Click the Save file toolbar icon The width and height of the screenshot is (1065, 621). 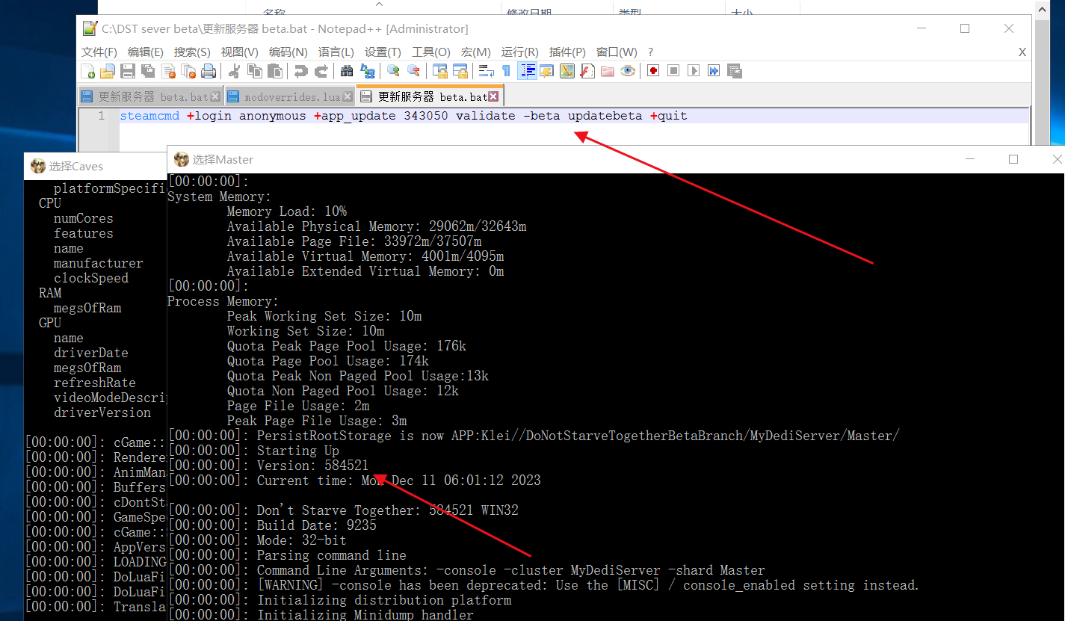(x=127, y=71)
